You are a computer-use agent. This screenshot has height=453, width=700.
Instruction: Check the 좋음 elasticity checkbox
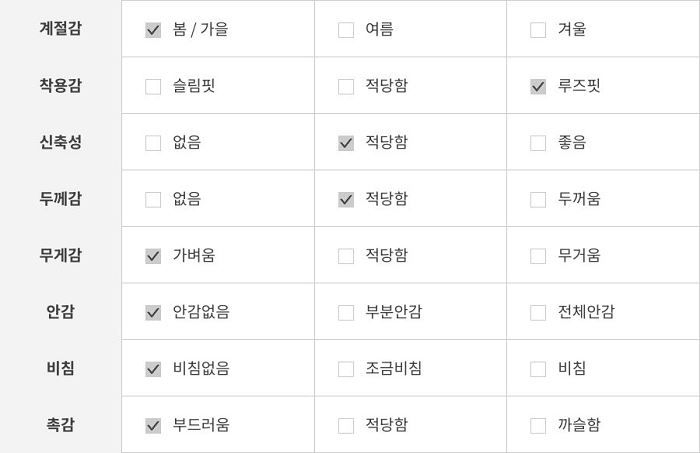(x=538, y=143)
